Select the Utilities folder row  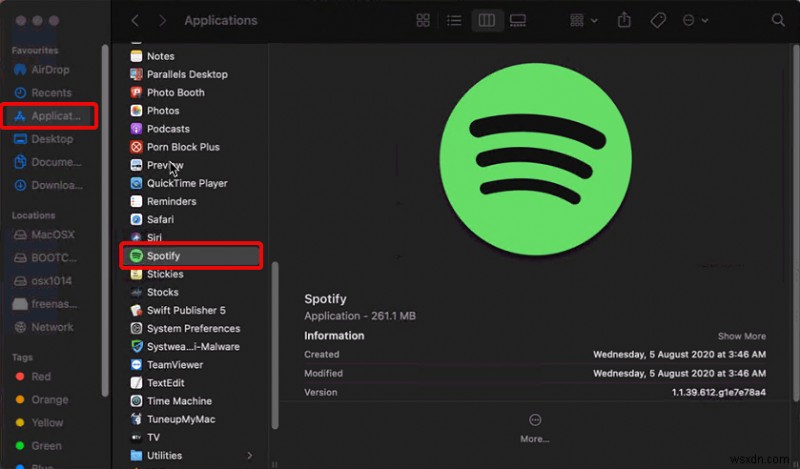pos(191,455)
